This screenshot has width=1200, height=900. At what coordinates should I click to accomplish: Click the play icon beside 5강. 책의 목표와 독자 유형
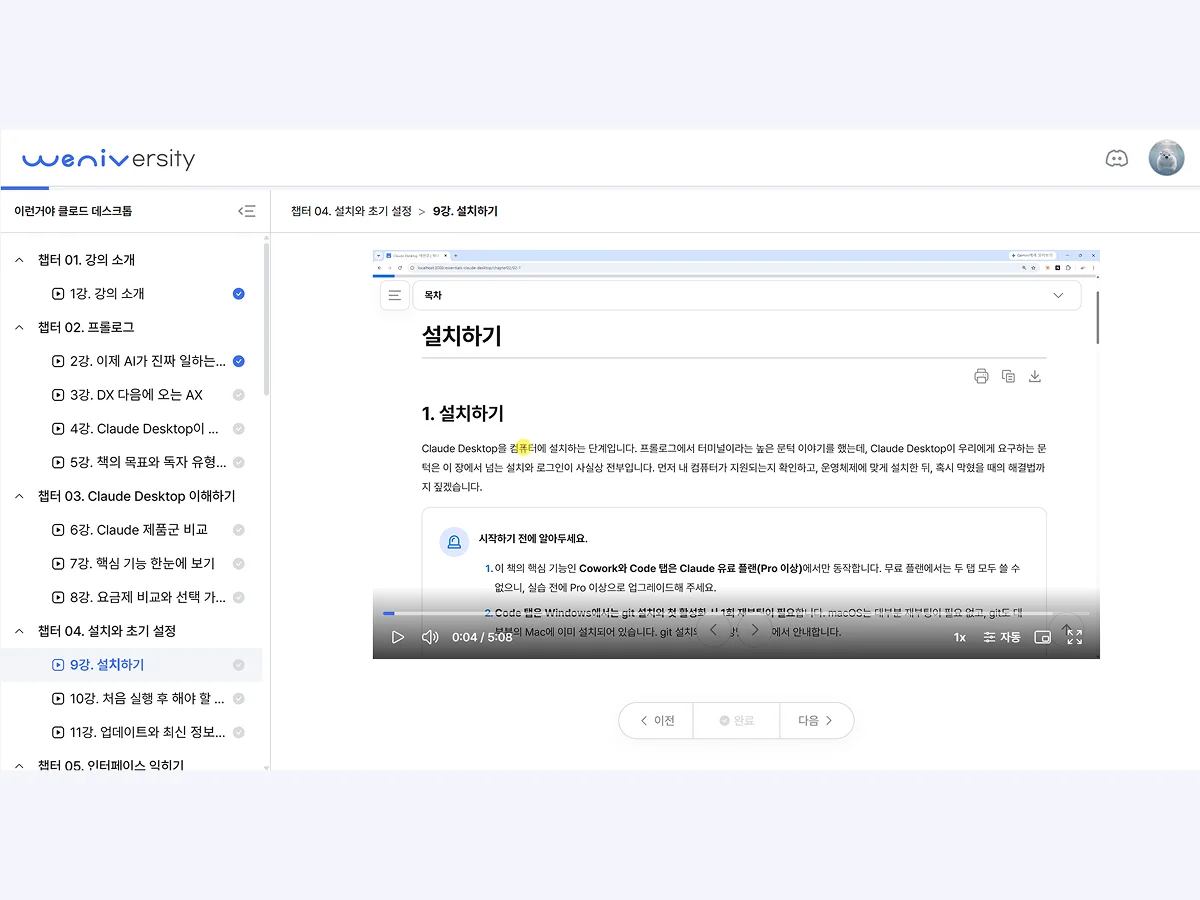coord(57,462)
